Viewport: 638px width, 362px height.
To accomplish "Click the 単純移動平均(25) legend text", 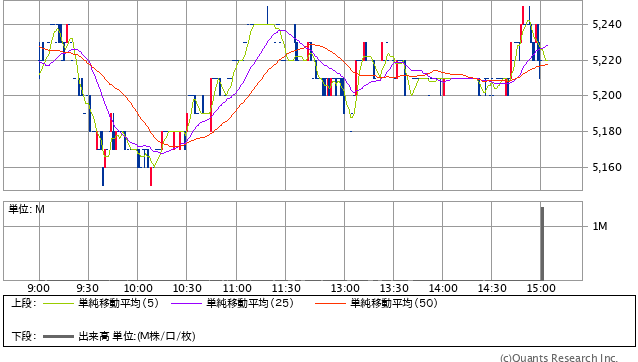I will [250, 303].
